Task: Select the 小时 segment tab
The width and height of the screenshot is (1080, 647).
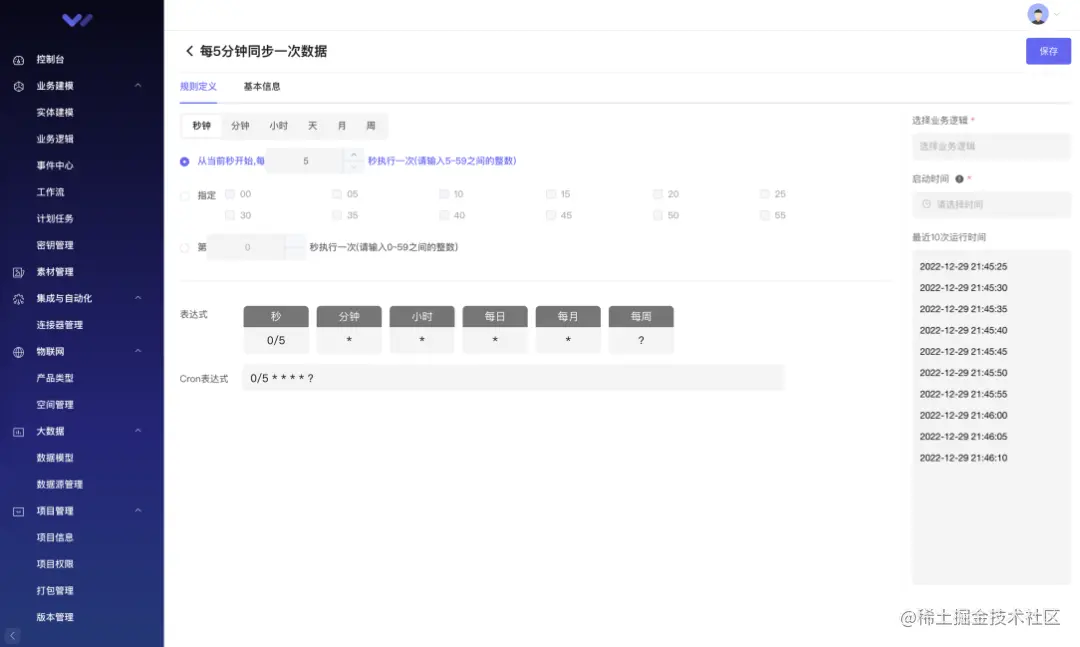Action: point(279,126)
